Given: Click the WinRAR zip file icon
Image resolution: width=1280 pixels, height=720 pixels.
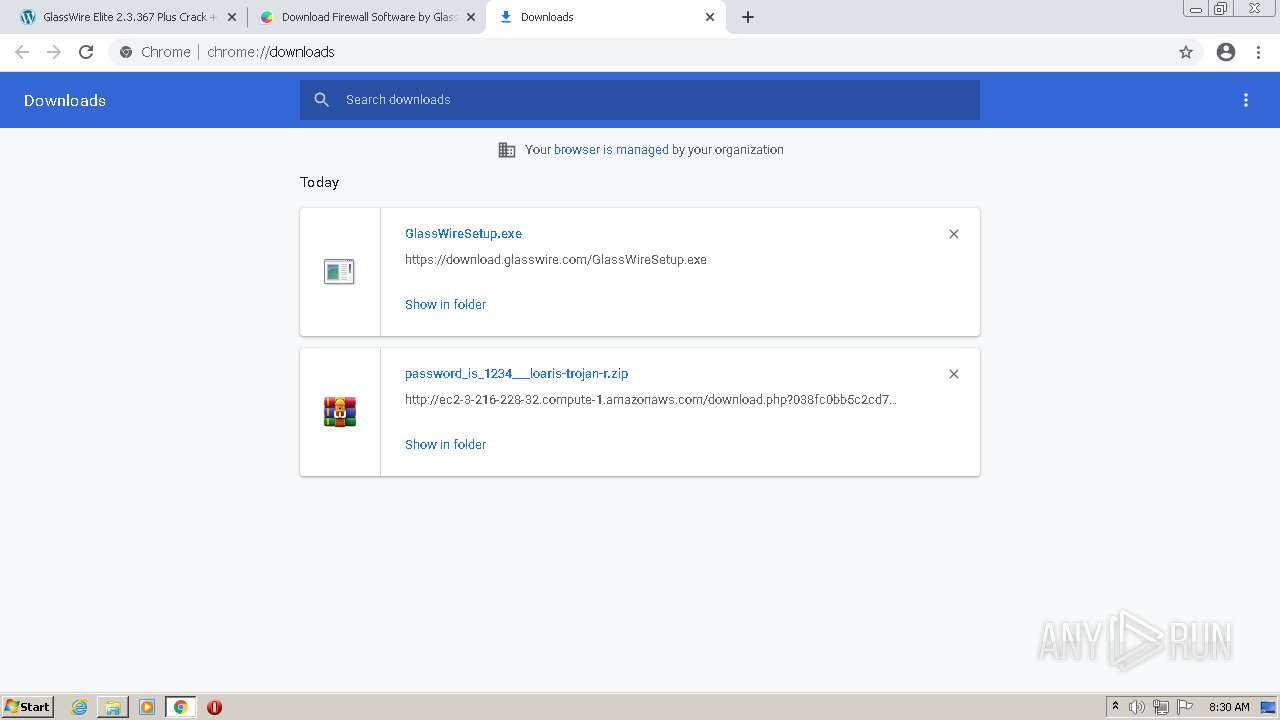Looking at the screenshot, I should [x=340, y=412].
